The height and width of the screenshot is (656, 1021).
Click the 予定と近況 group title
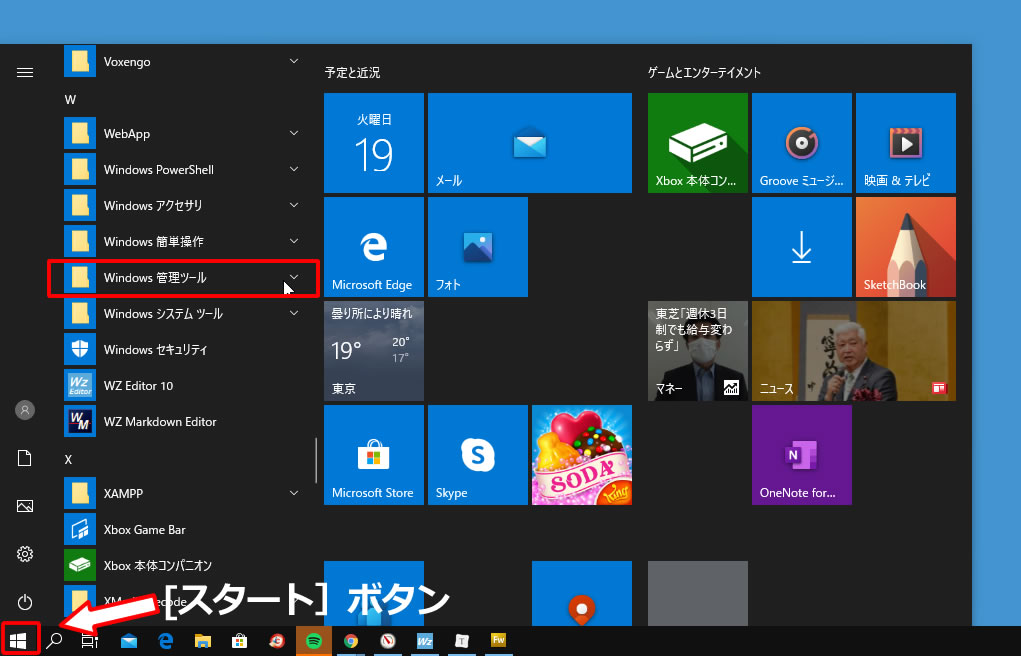[x=352, y=72]
